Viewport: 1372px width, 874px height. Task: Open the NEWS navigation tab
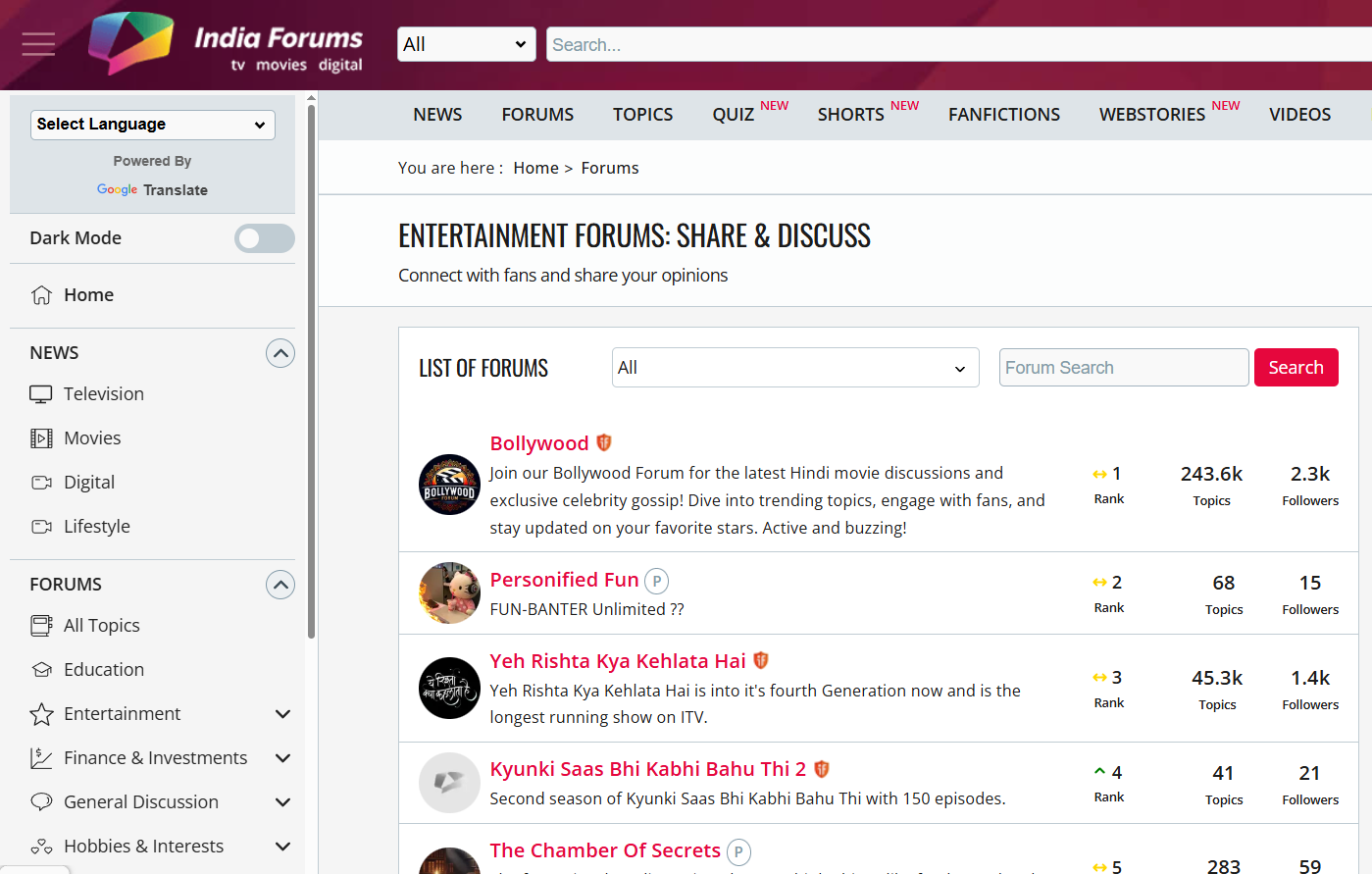[437, 115]
